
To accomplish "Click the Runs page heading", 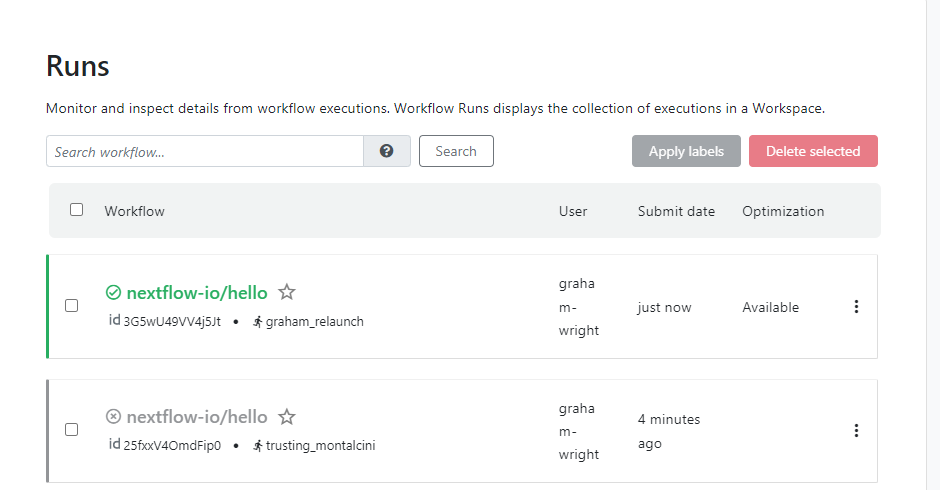I will click(x=78, y=65).
